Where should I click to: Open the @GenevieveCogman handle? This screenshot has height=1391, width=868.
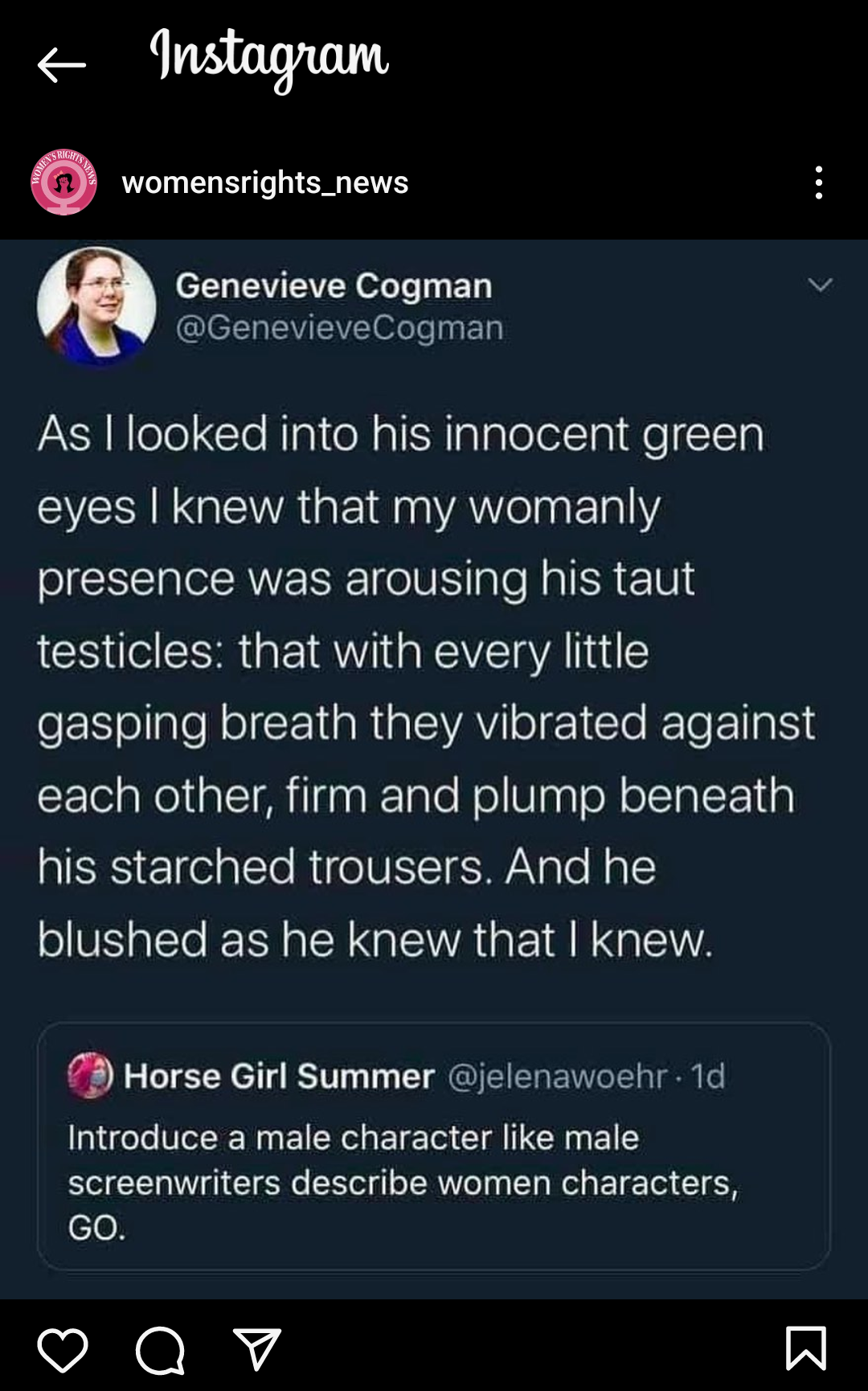pos(339,328)
